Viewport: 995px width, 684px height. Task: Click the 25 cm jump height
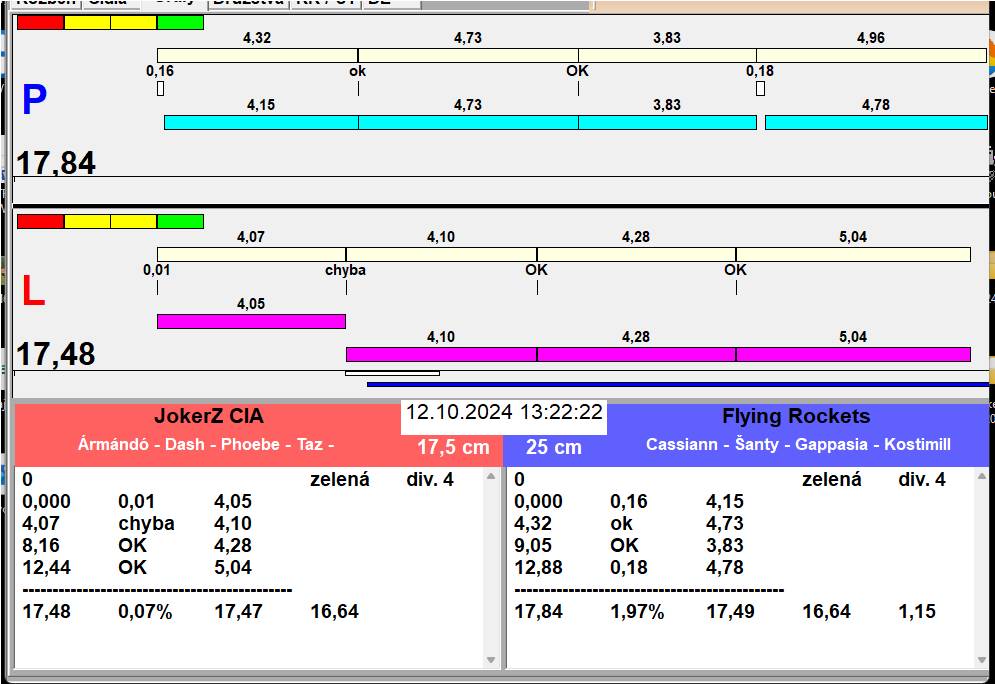pos(553,447)
